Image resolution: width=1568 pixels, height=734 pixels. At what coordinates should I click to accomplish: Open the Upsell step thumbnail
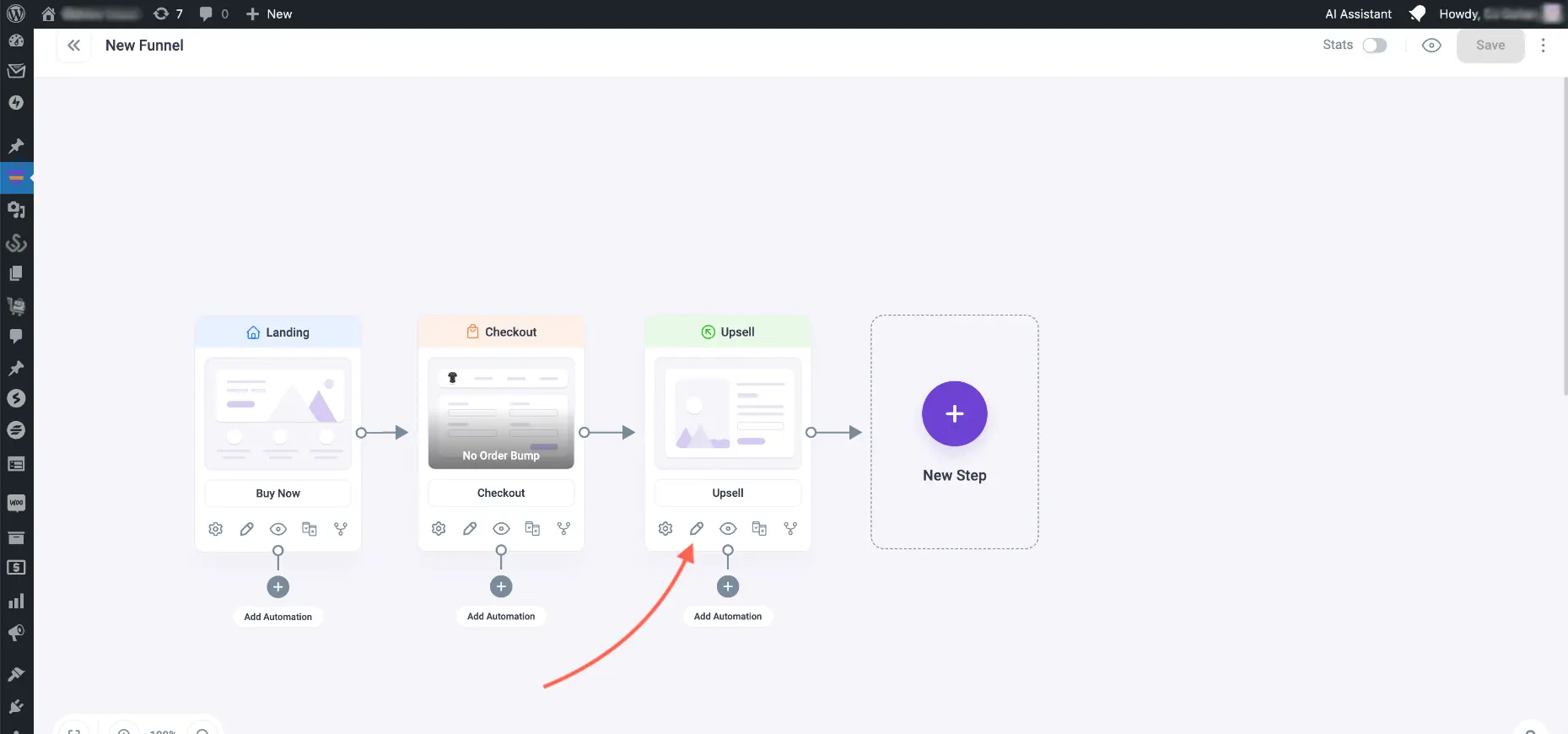pos(728,413)
